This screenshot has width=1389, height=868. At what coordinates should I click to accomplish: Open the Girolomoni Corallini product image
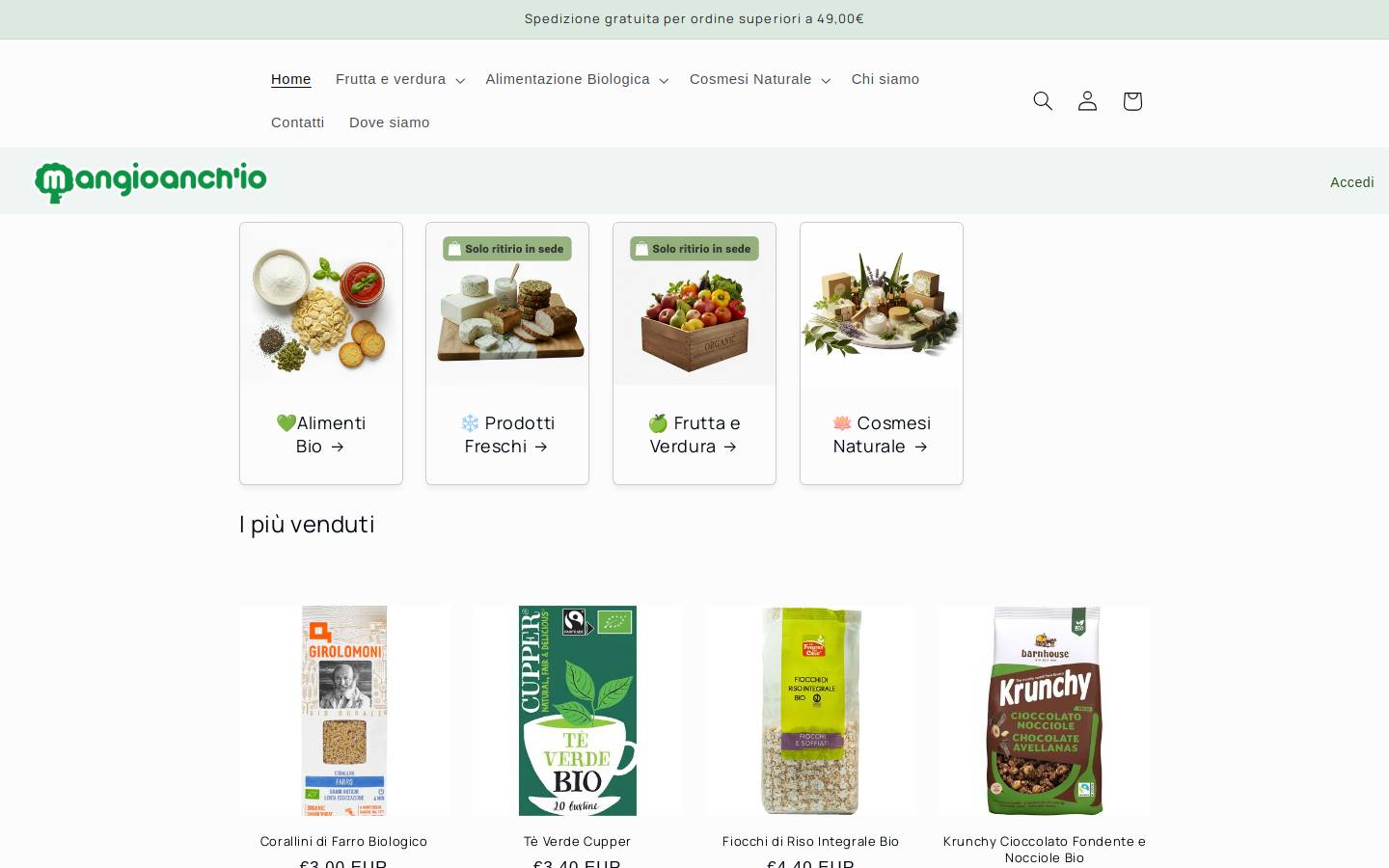coord(344,711)
